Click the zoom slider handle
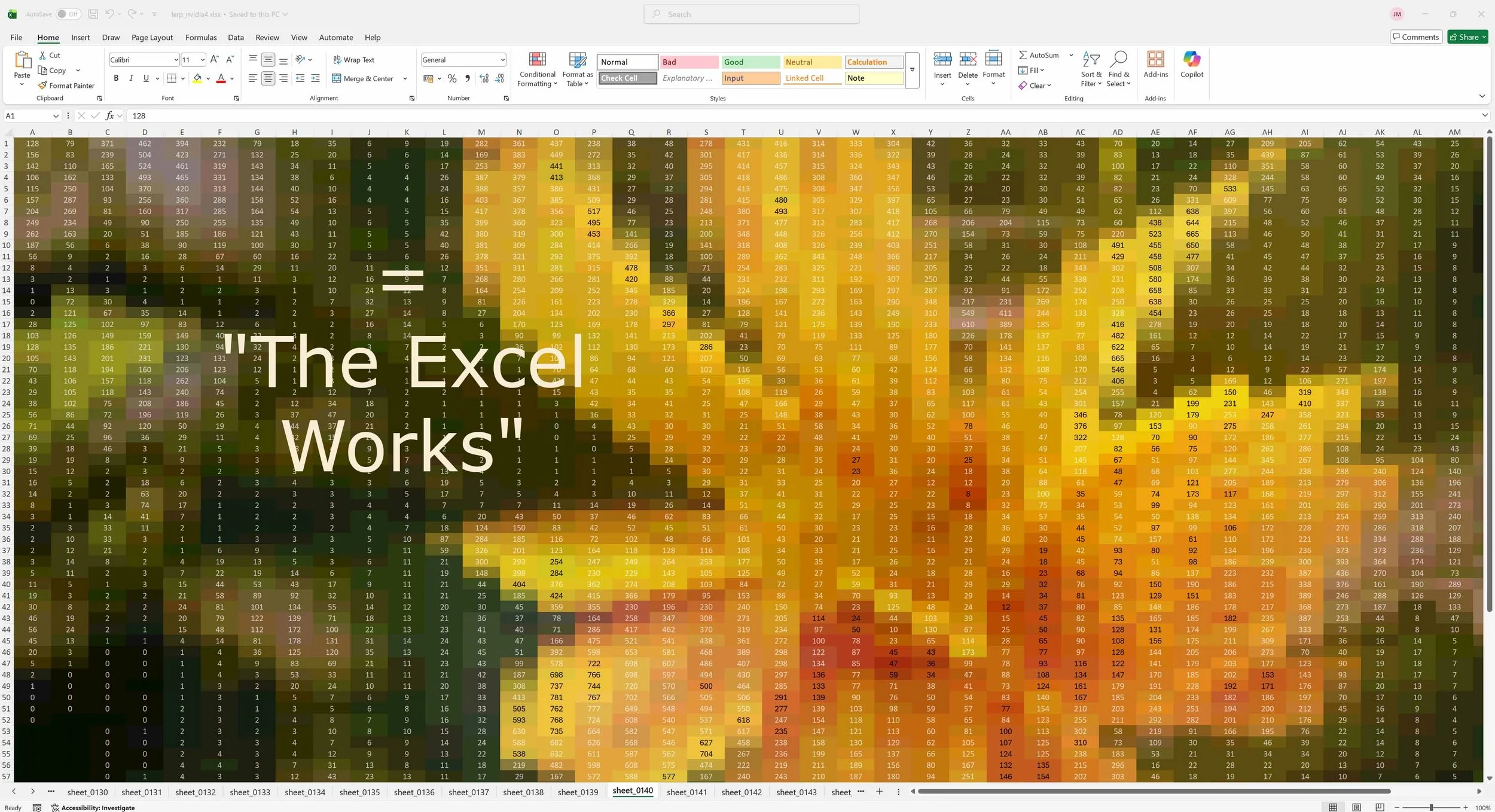The width and height of the screenshot is (1495, 812). coord(1431,807)
